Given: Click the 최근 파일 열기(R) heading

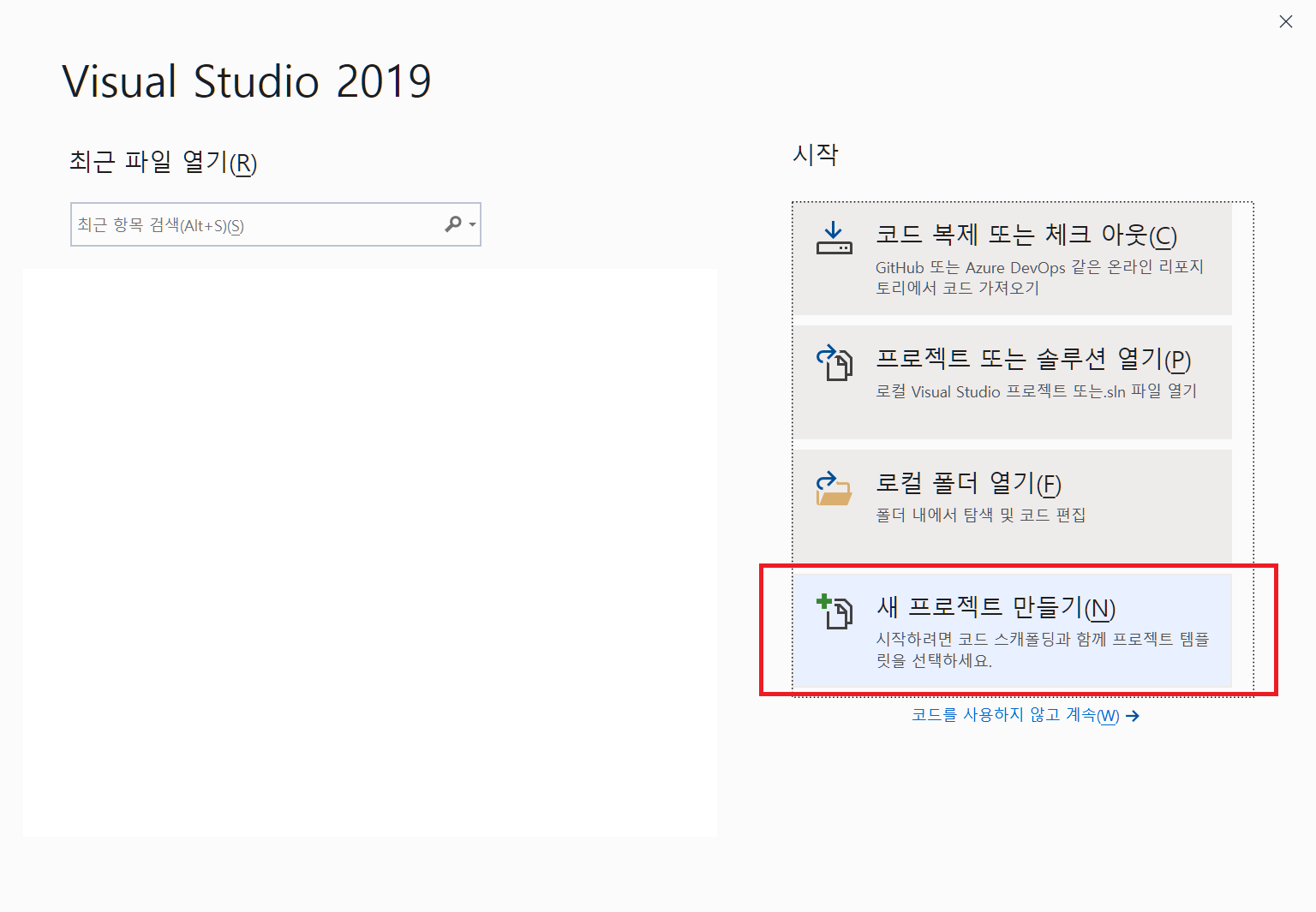Looking at the screenshot, I should tap(163, 162).
